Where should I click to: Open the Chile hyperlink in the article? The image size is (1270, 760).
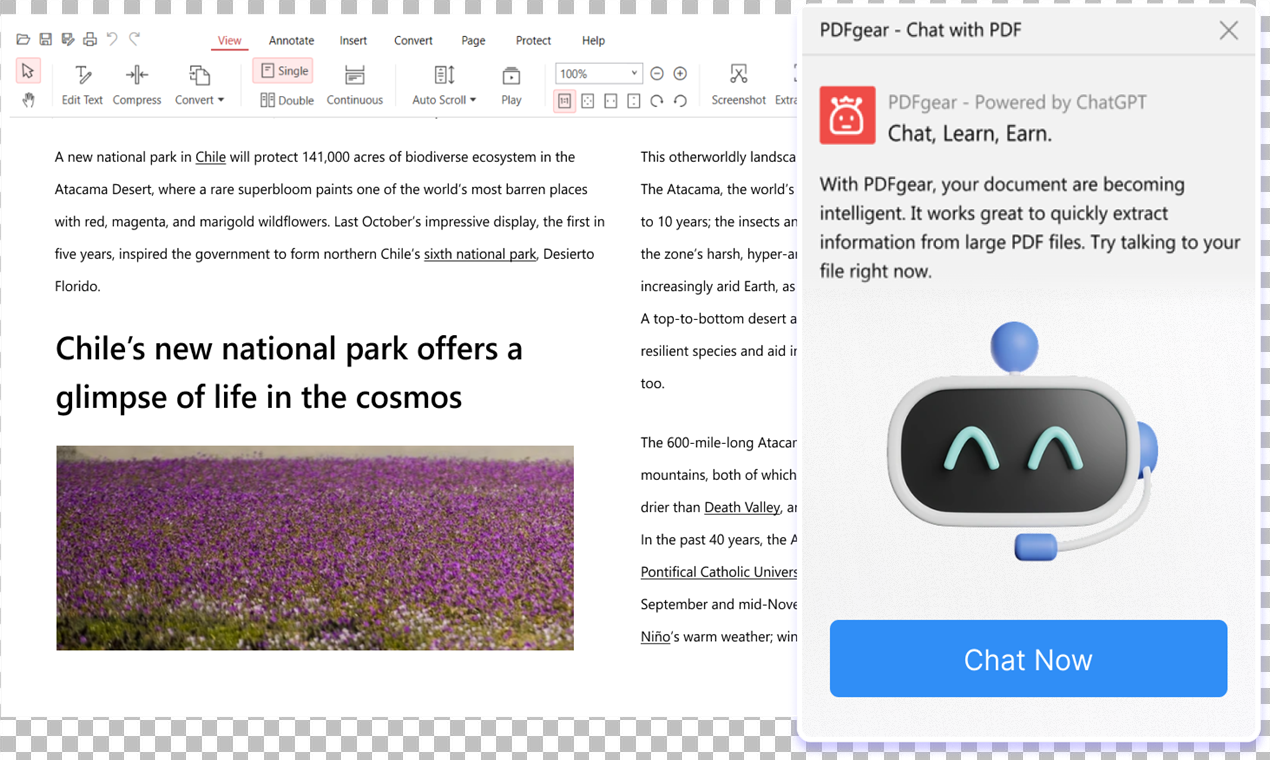[210, 157]
